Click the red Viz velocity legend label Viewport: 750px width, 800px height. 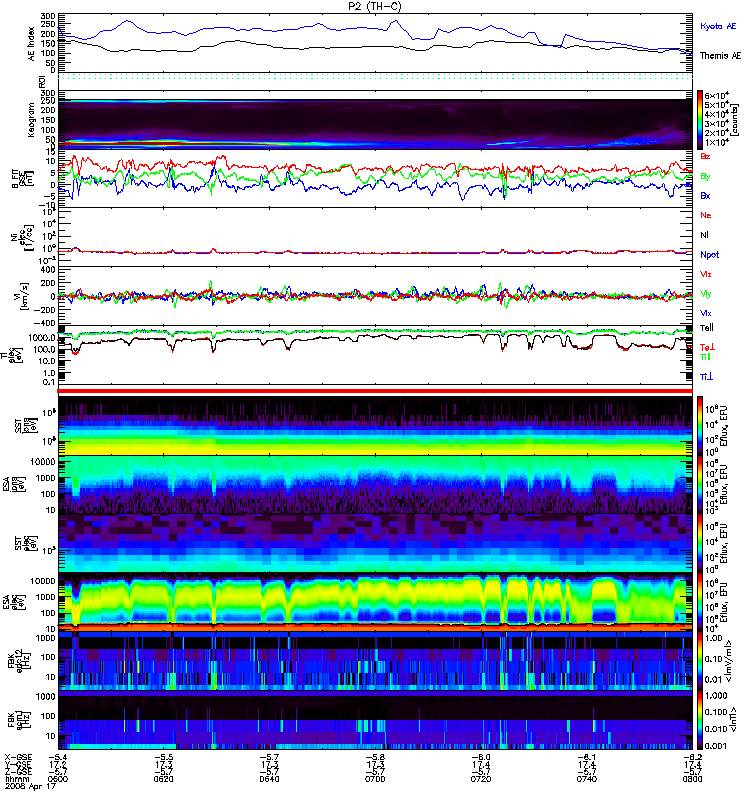[x=706, y=274]
